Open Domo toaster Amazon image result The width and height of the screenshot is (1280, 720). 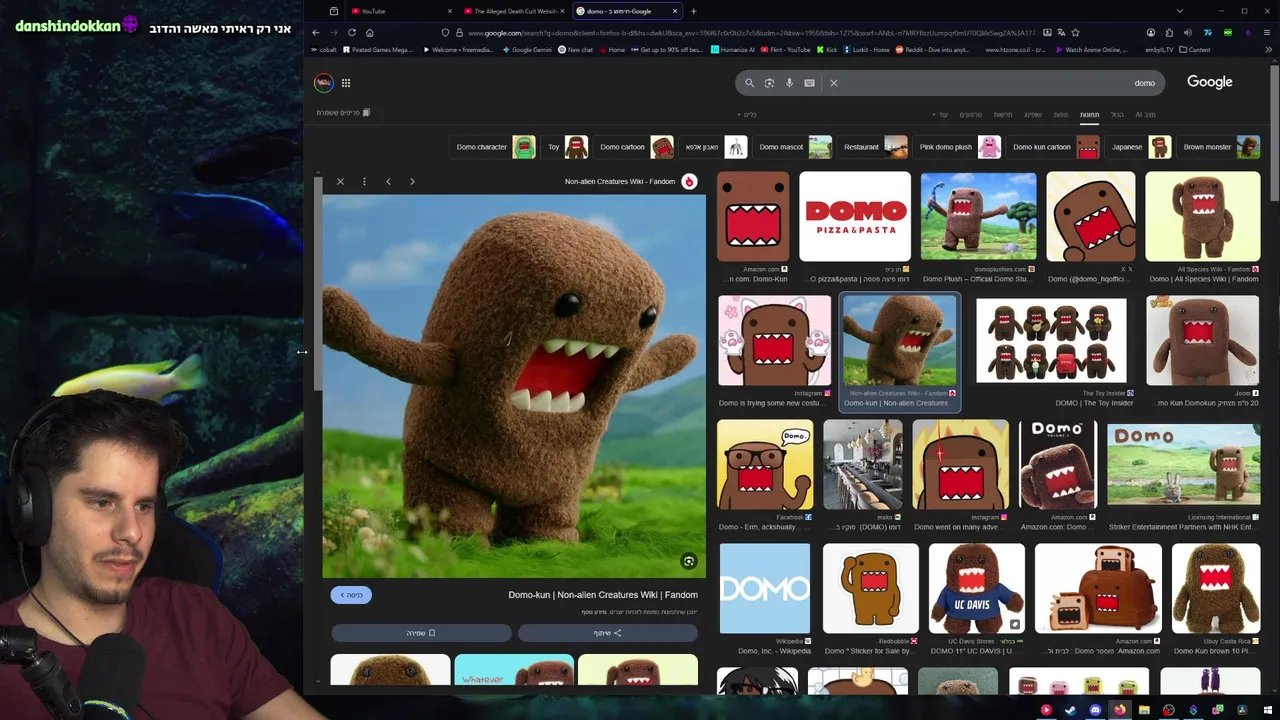1098,589
